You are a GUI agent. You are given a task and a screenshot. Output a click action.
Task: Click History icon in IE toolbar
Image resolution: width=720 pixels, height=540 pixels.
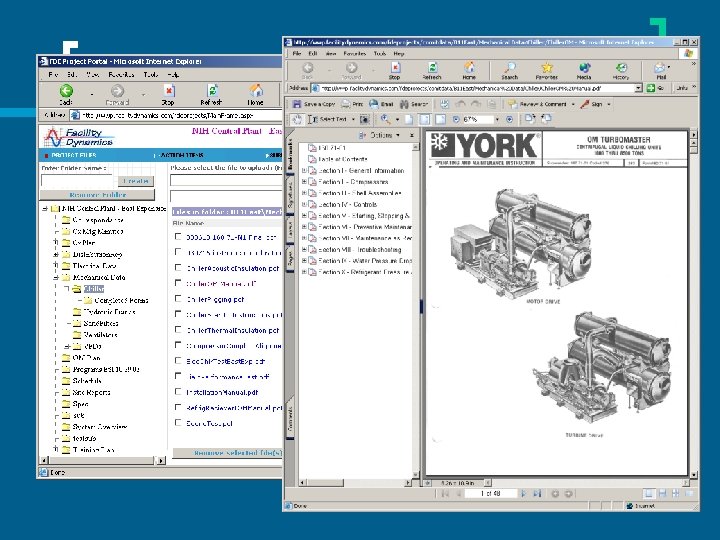coord(621,71)
